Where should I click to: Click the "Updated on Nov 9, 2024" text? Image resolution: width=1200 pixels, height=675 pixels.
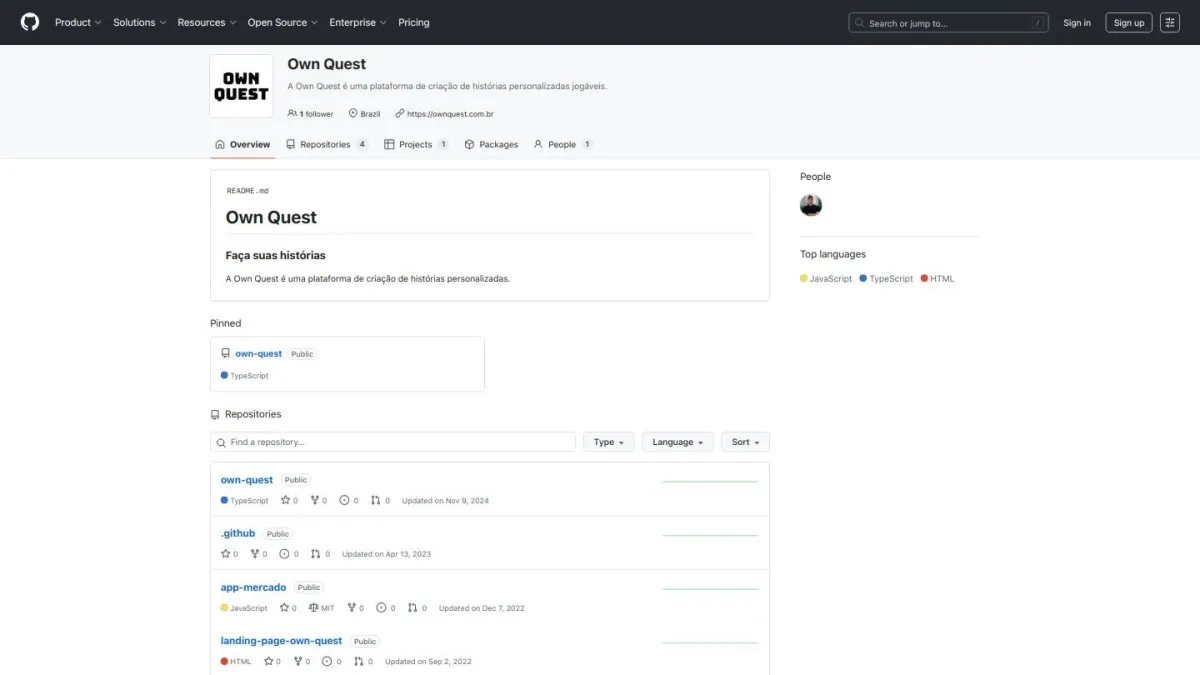click(x=445, y=501)
